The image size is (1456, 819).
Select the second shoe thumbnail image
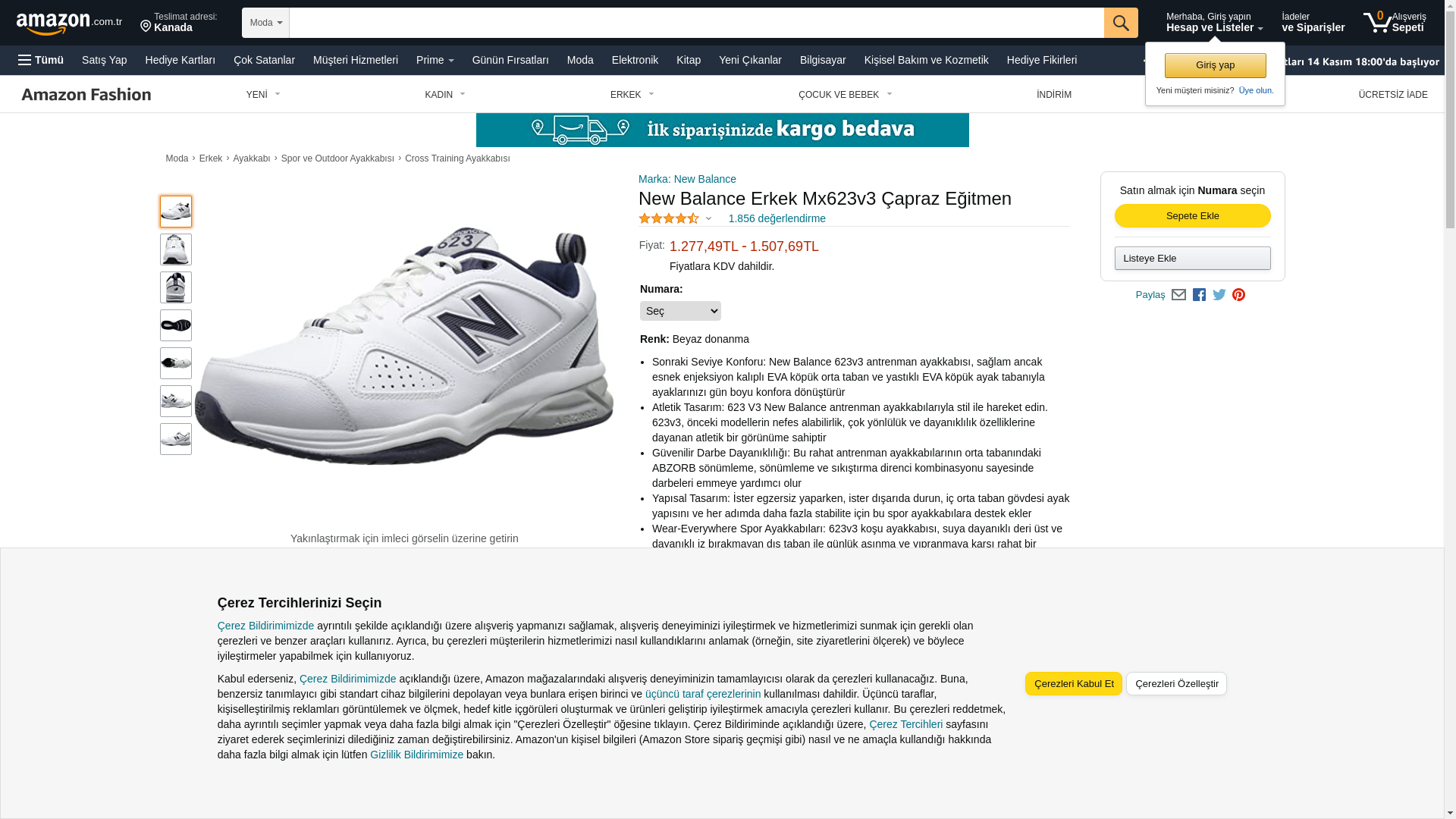pyautogui.click(x=176, y=249)
